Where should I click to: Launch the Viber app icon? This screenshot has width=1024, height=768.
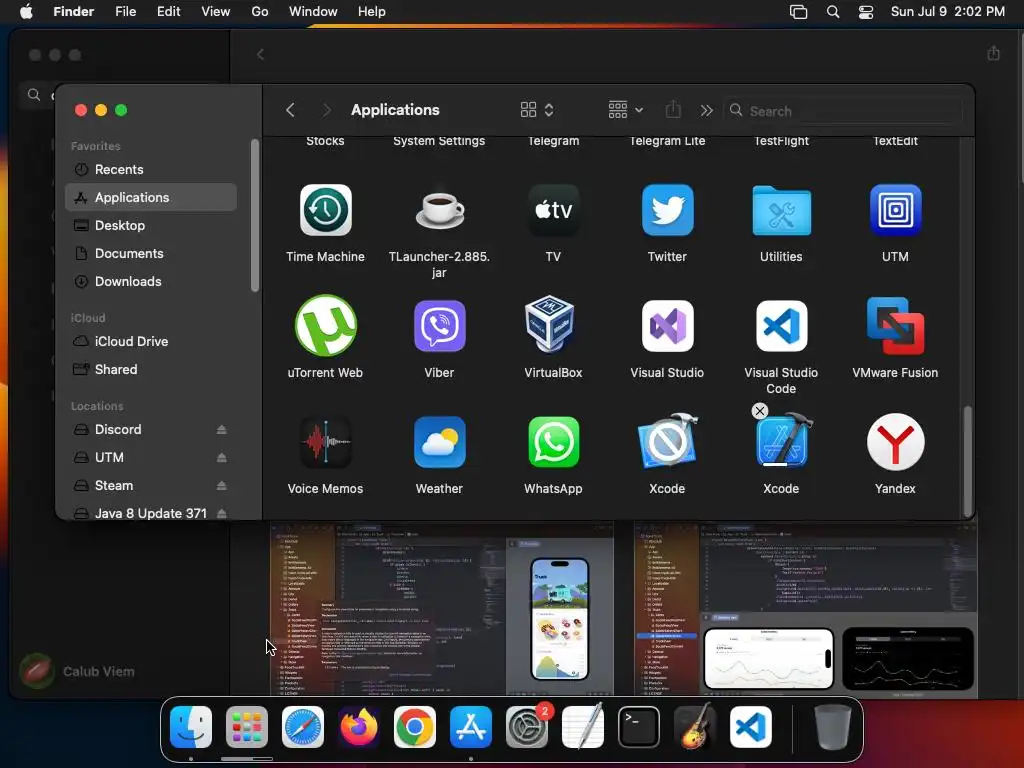click(439, 325)
